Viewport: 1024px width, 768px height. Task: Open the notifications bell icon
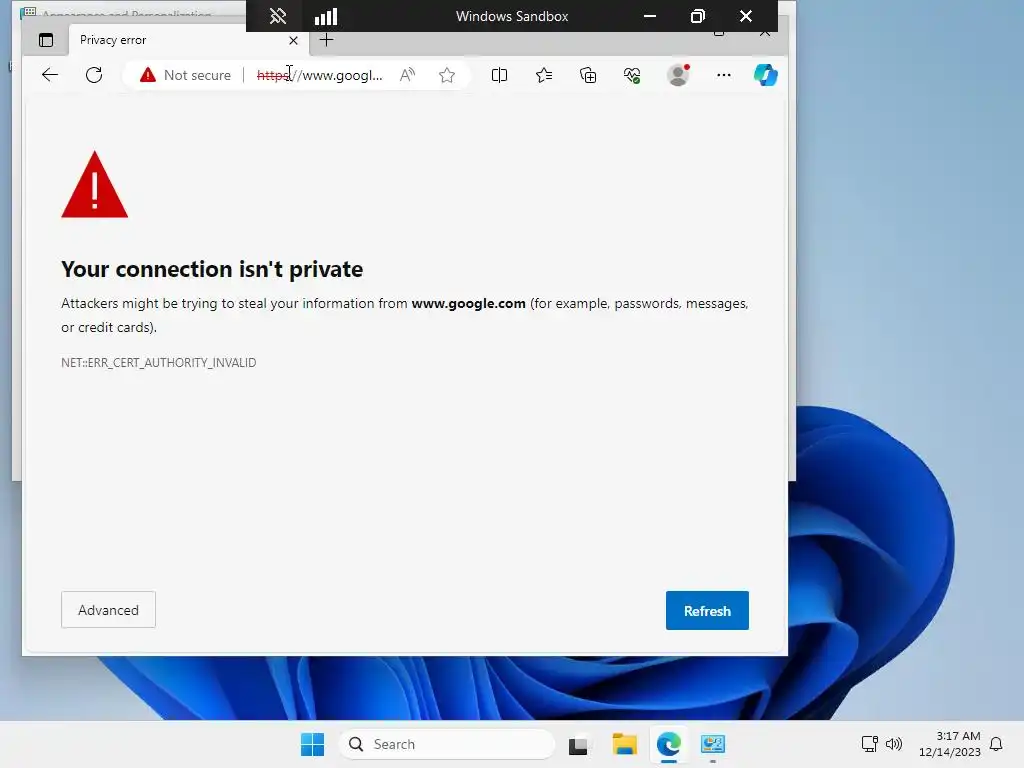click(x=996, y=744)
